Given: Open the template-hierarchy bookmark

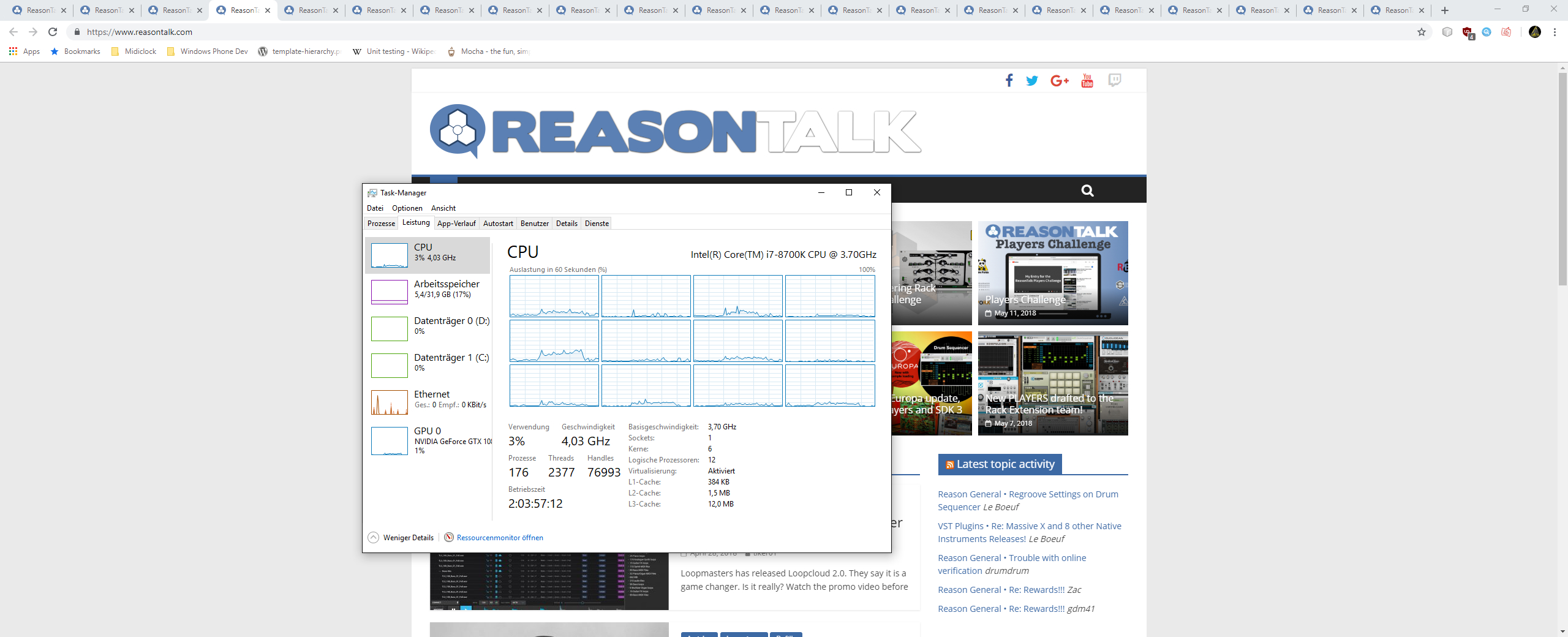Looking at the screenshot, I should (x=299, y=51).
